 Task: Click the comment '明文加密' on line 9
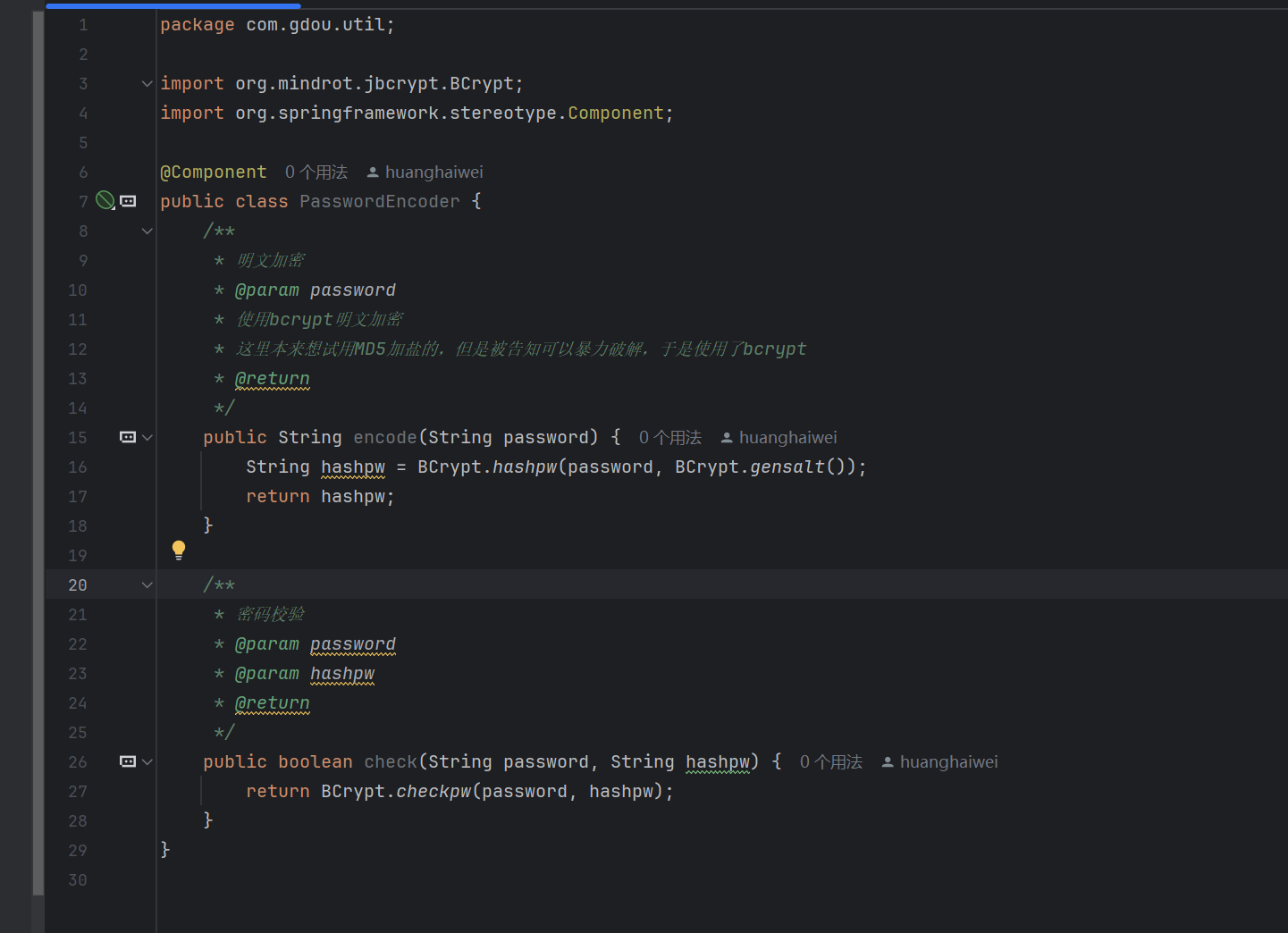(x=271, y=260)
